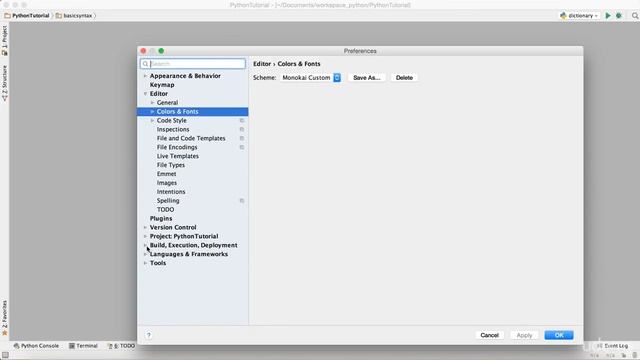Select Intentions in preferences tree

point(171,192)
